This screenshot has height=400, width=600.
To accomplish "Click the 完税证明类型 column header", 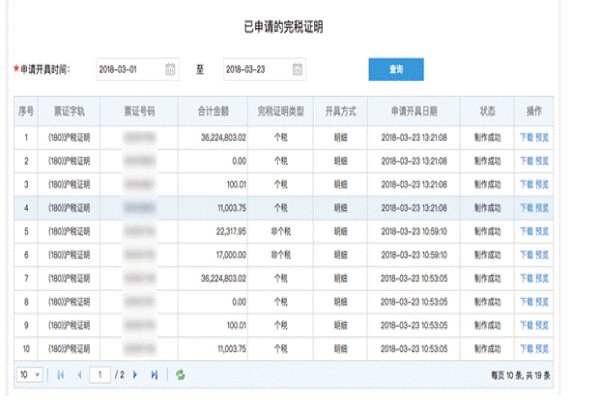I will tap(280, 111).
